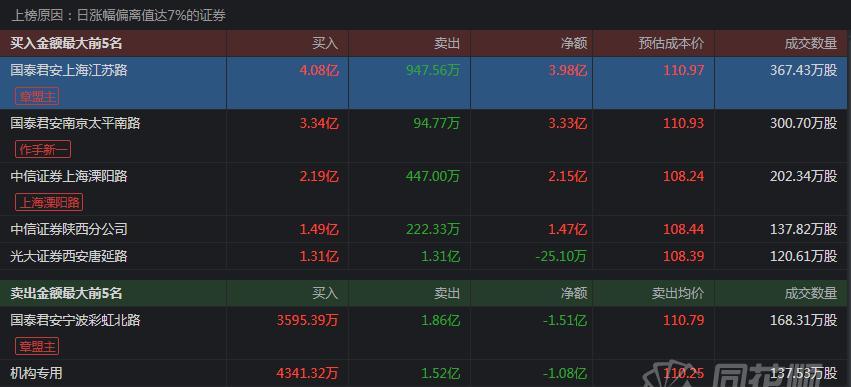This screenshot has width=851, height=387.
Task: Sort by 成交数量 column in sell section
Action: click(x=811, y=294)
